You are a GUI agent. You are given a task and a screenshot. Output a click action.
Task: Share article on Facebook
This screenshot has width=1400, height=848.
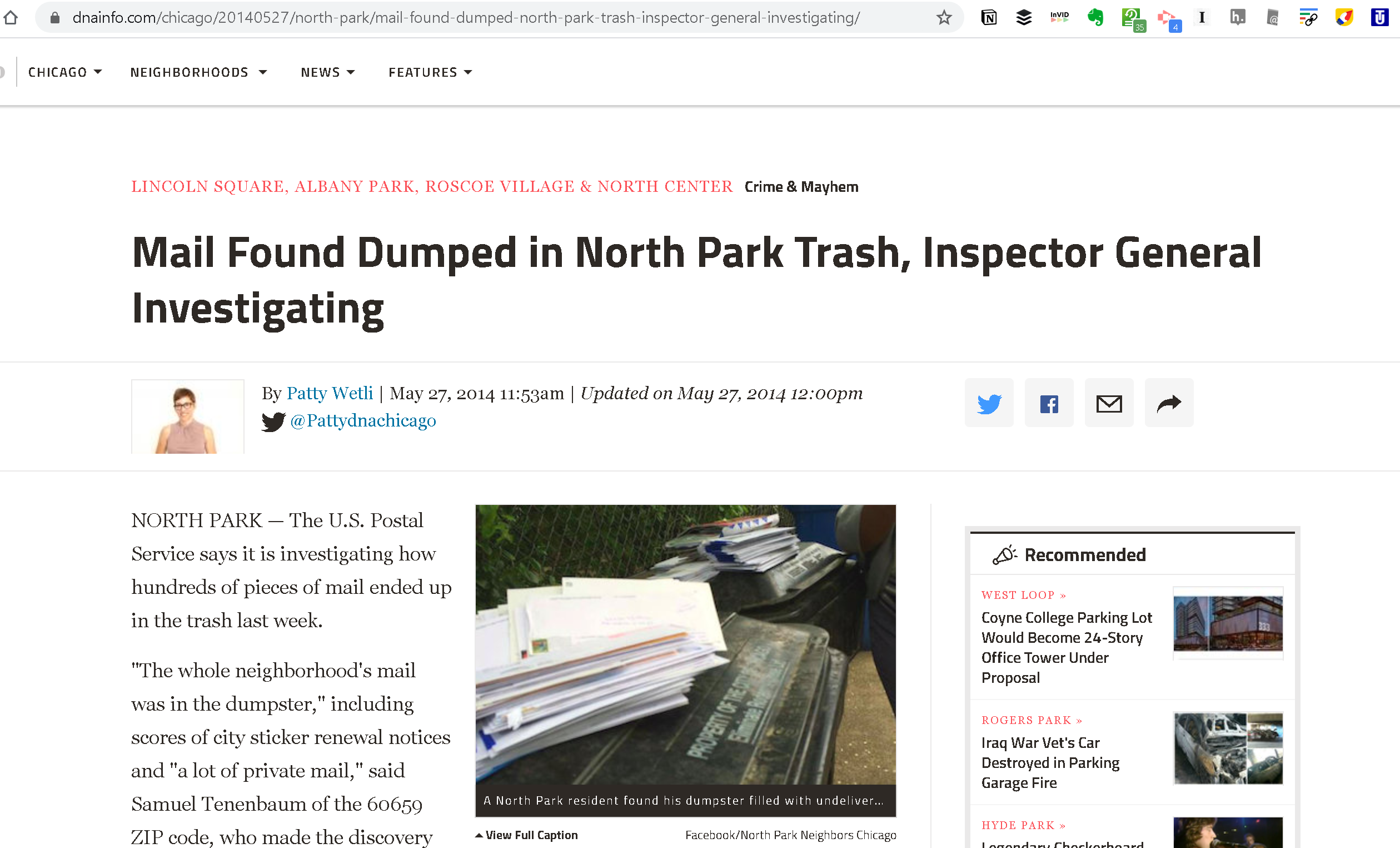pos(1049,403)
